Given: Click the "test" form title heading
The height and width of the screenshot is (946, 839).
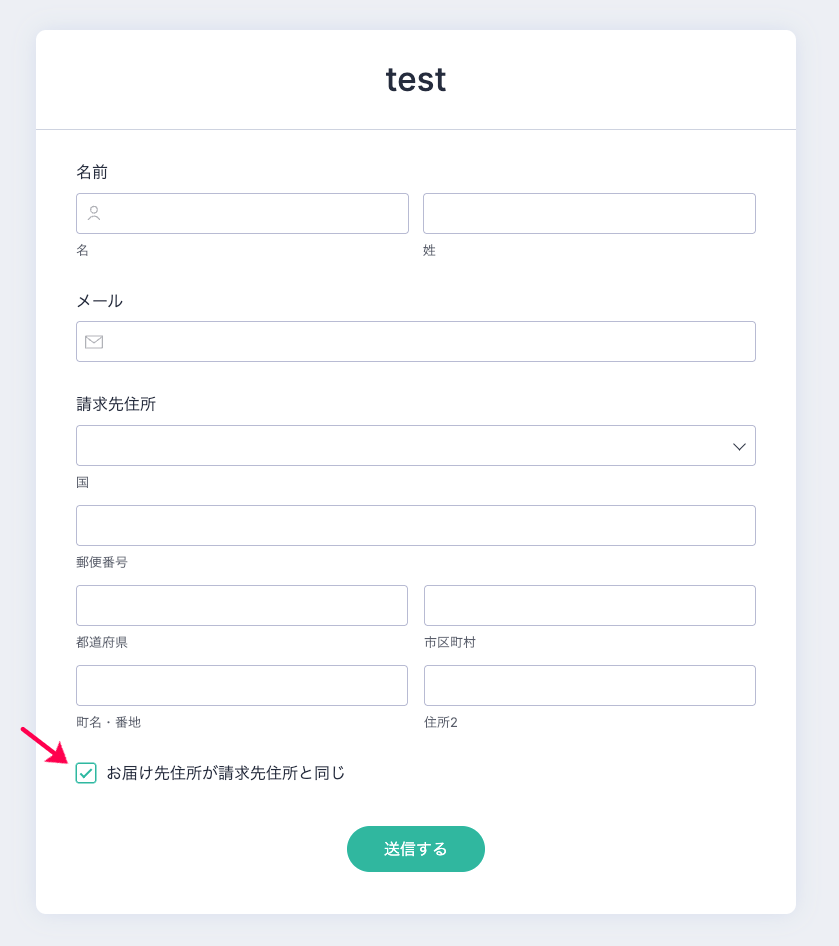Looking at the screenshot, I should pos(416,80).
